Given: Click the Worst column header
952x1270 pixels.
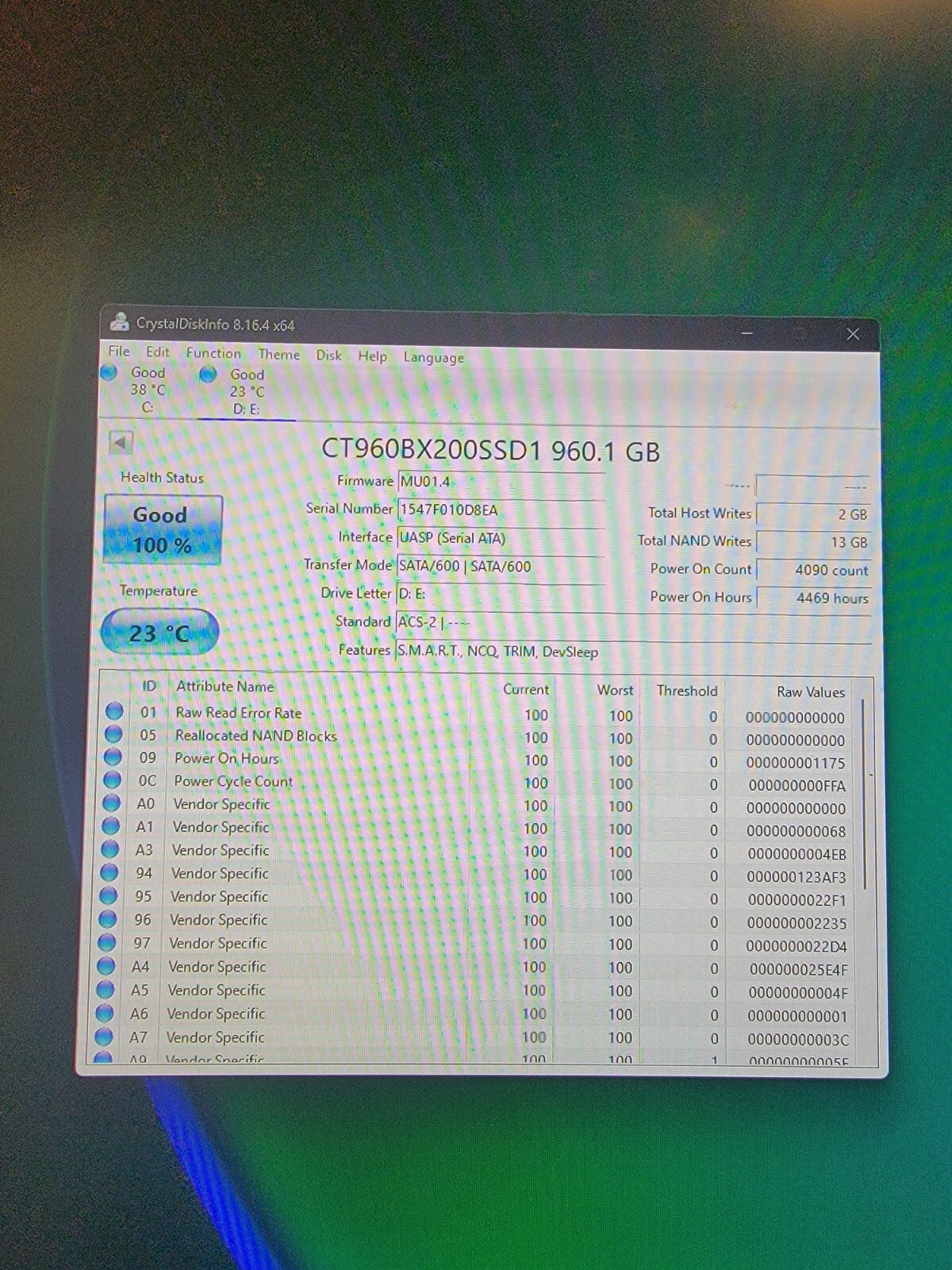Looking at the screenshot, I should pyautogui.click(x=615, y=690).
